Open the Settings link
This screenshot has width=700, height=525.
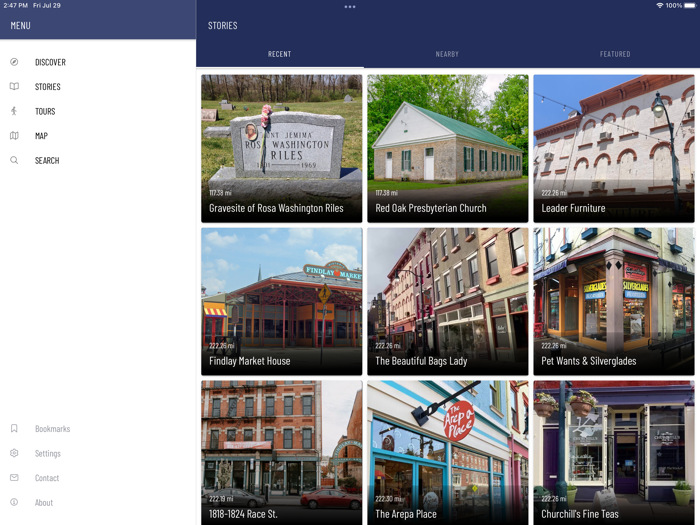48,453
